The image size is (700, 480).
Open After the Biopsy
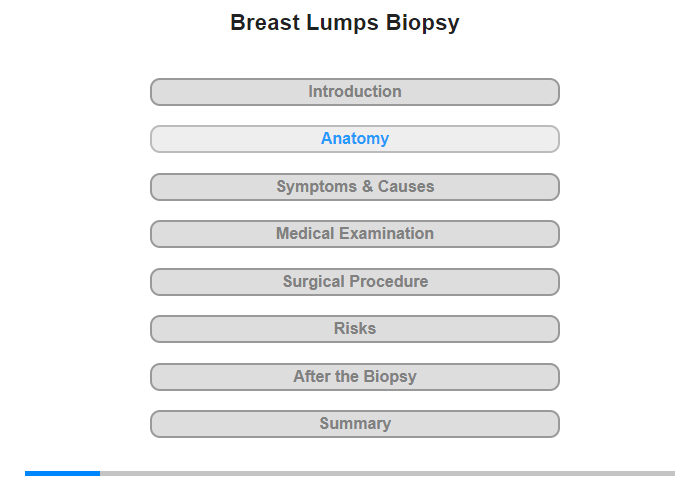[354, 377]
